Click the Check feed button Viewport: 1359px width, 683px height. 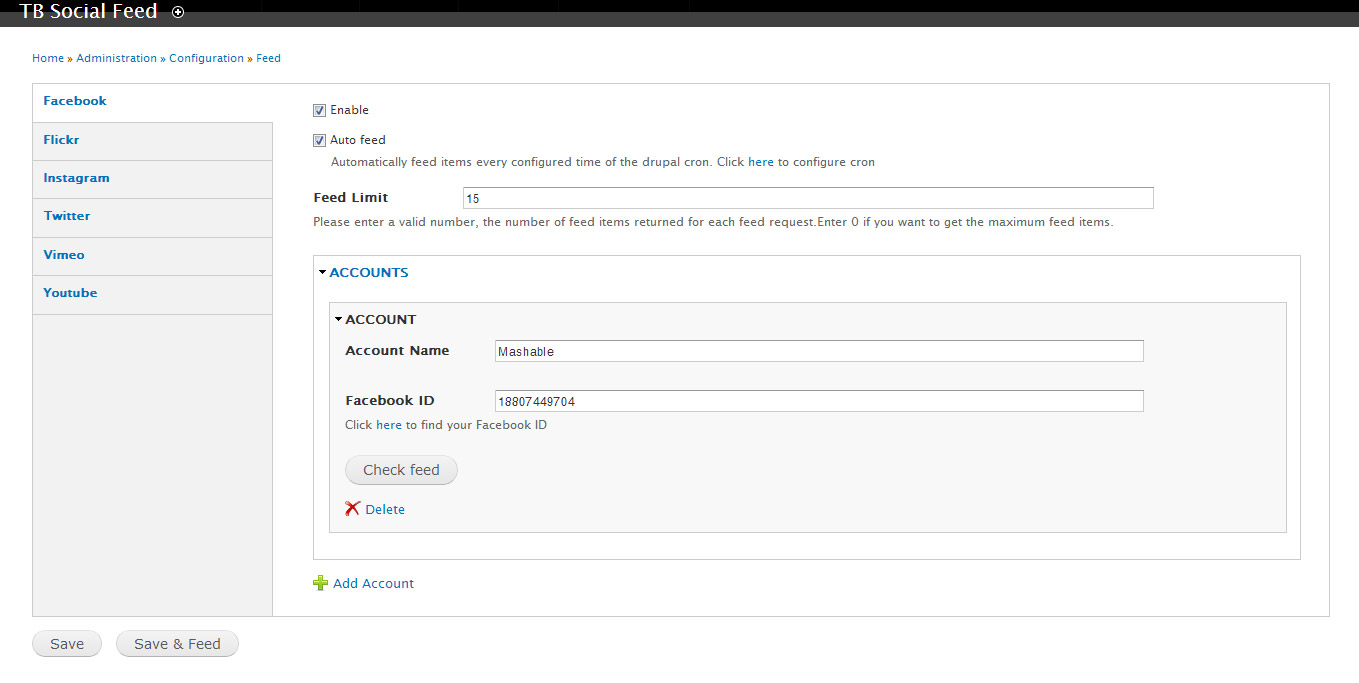[x=401, y=470]
